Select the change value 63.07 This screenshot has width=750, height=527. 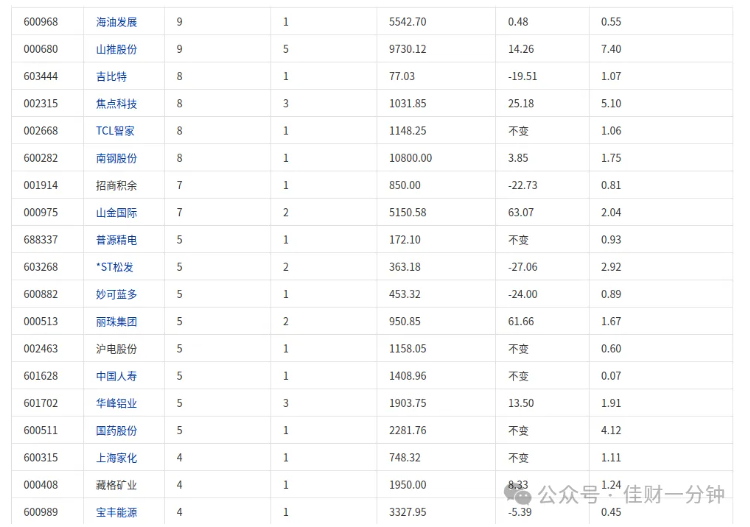(521, 213)
